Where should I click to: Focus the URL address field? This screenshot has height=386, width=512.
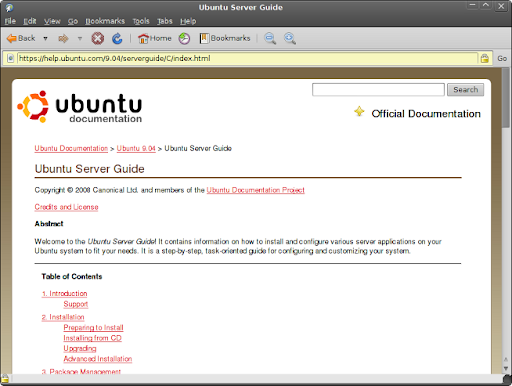[247, 58]
